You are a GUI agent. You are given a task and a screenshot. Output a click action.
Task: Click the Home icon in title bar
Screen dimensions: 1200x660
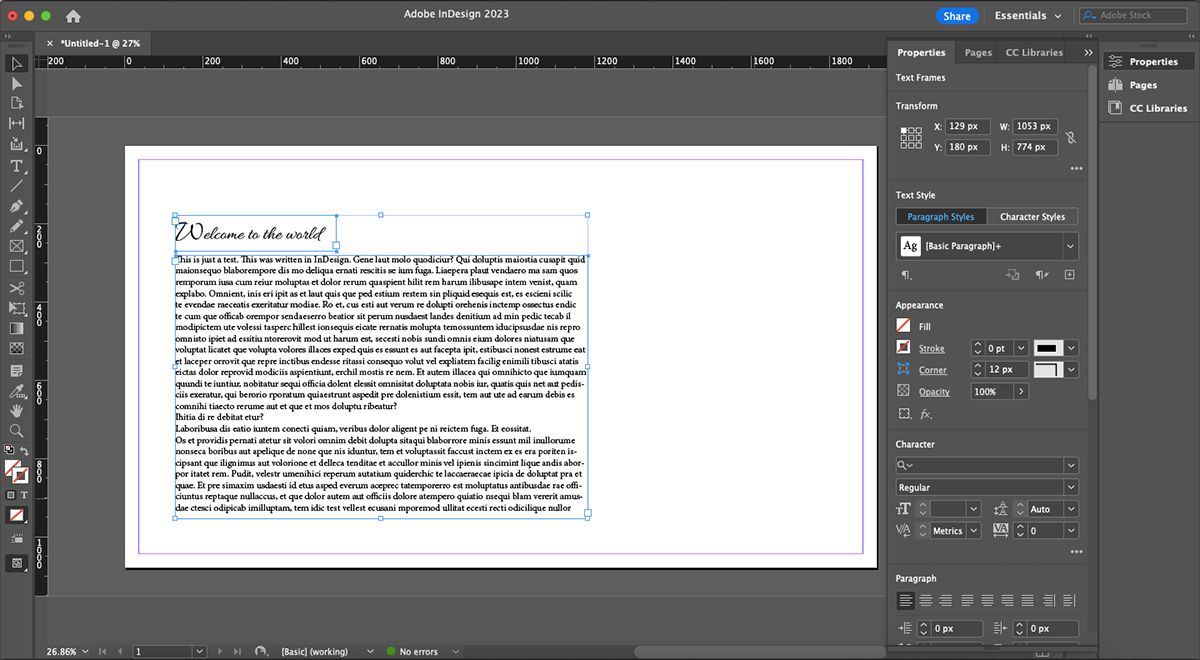pos(73,16)
